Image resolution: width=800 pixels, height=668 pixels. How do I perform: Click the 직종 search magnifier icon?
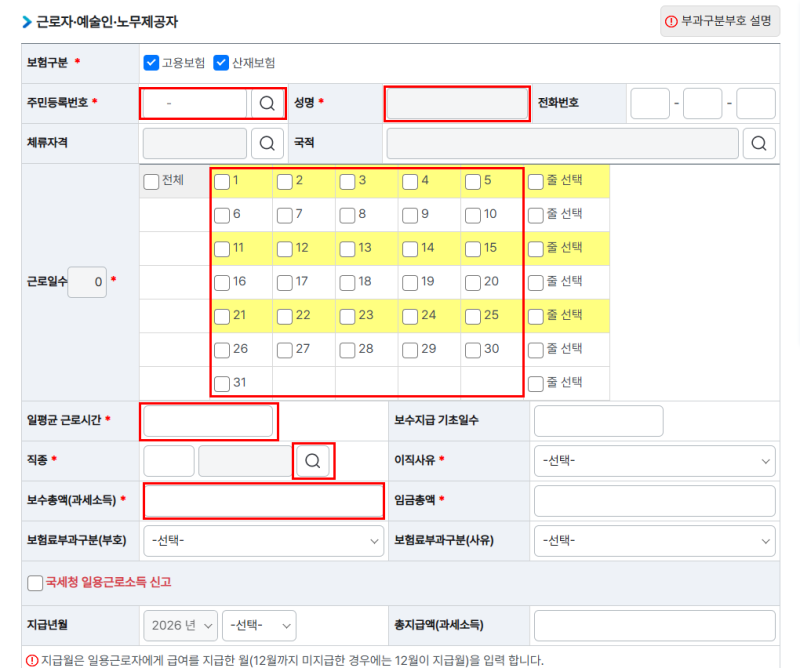tap(313, 461)
